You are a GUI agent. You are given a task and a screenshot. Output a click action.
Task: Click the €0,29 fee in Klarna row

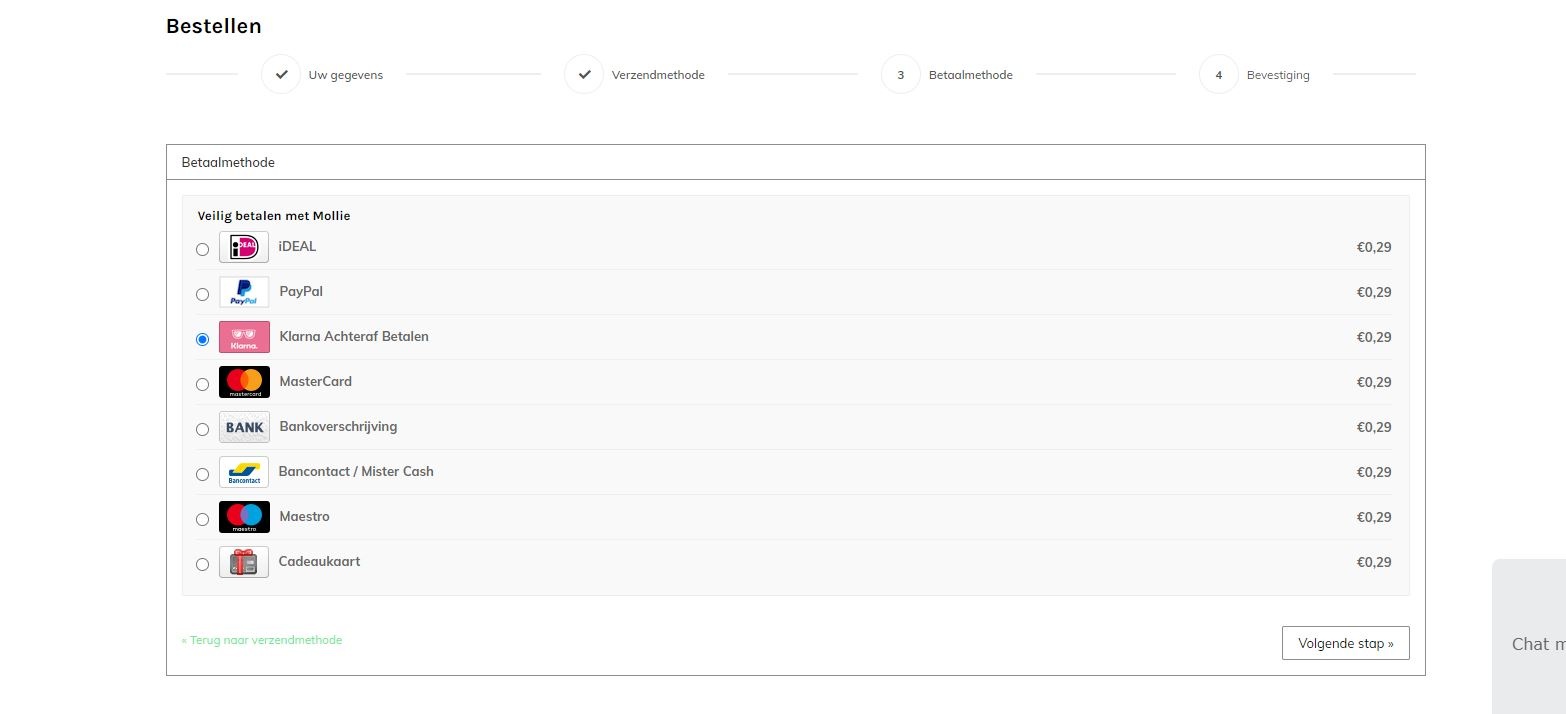click(1374, 337)
